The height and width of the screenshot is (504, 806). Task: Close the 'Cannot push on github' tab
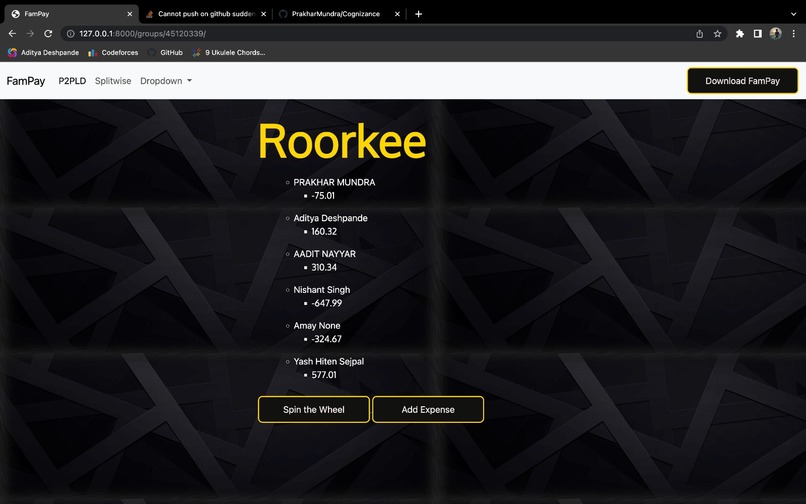click(263, 14)
